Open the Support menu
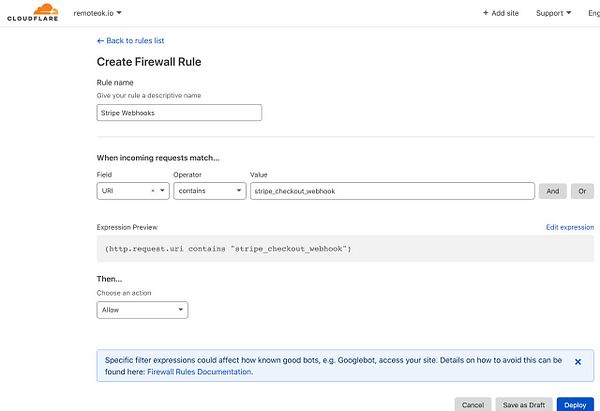This screenshot has height=411, width=600. pyautogui.click(x=553, y=13)
